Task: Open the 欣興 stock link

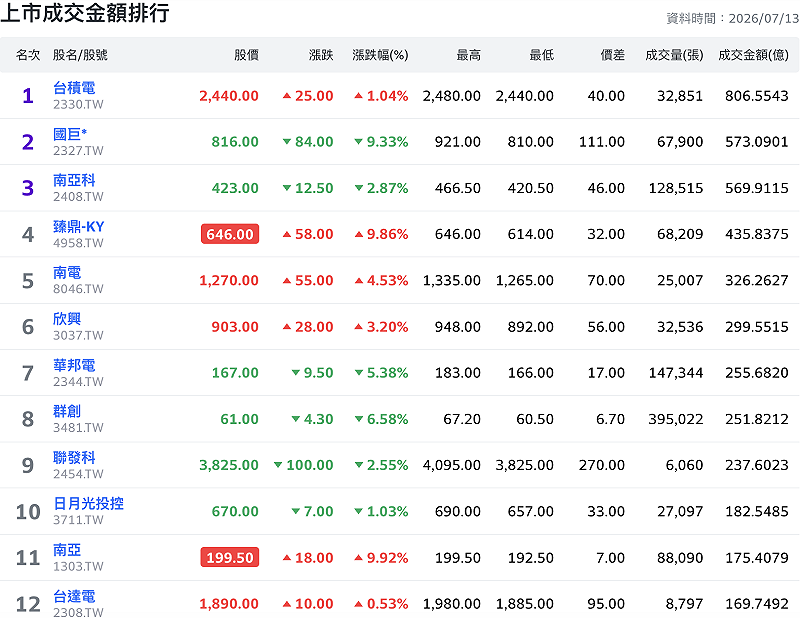Action: [x=67, y=319]
